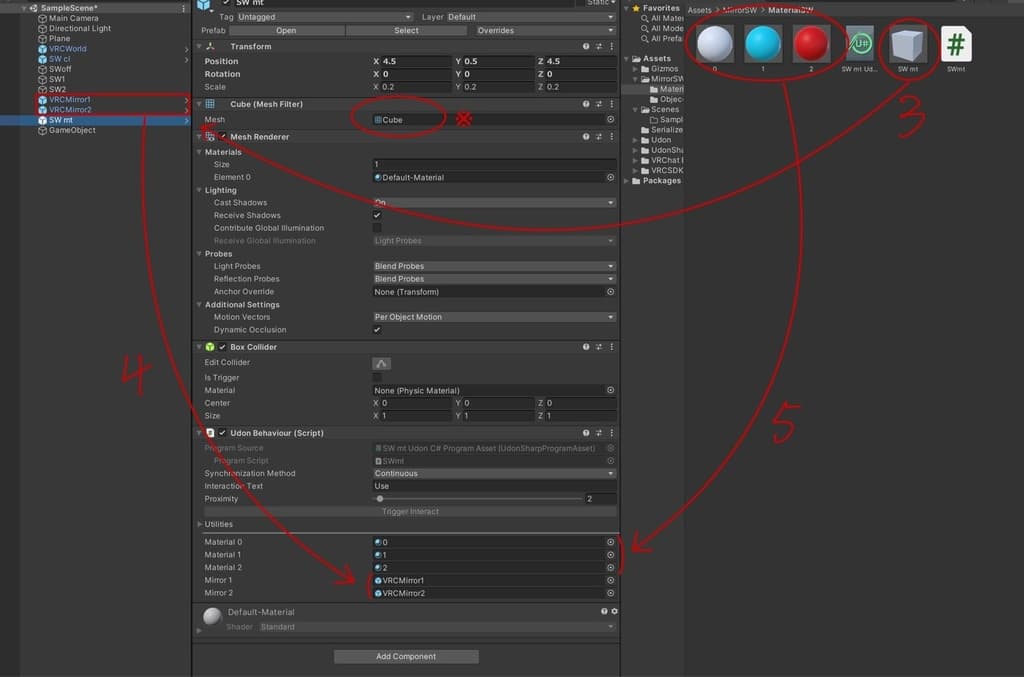Toggle the Receive Shadows checkbox
This screenshot has width=1024, height=677.
coord(377,215)
